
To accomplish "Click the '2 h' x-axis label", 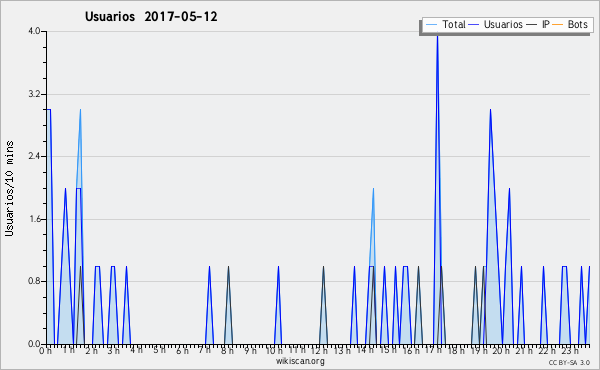I will tap(91, 351).
